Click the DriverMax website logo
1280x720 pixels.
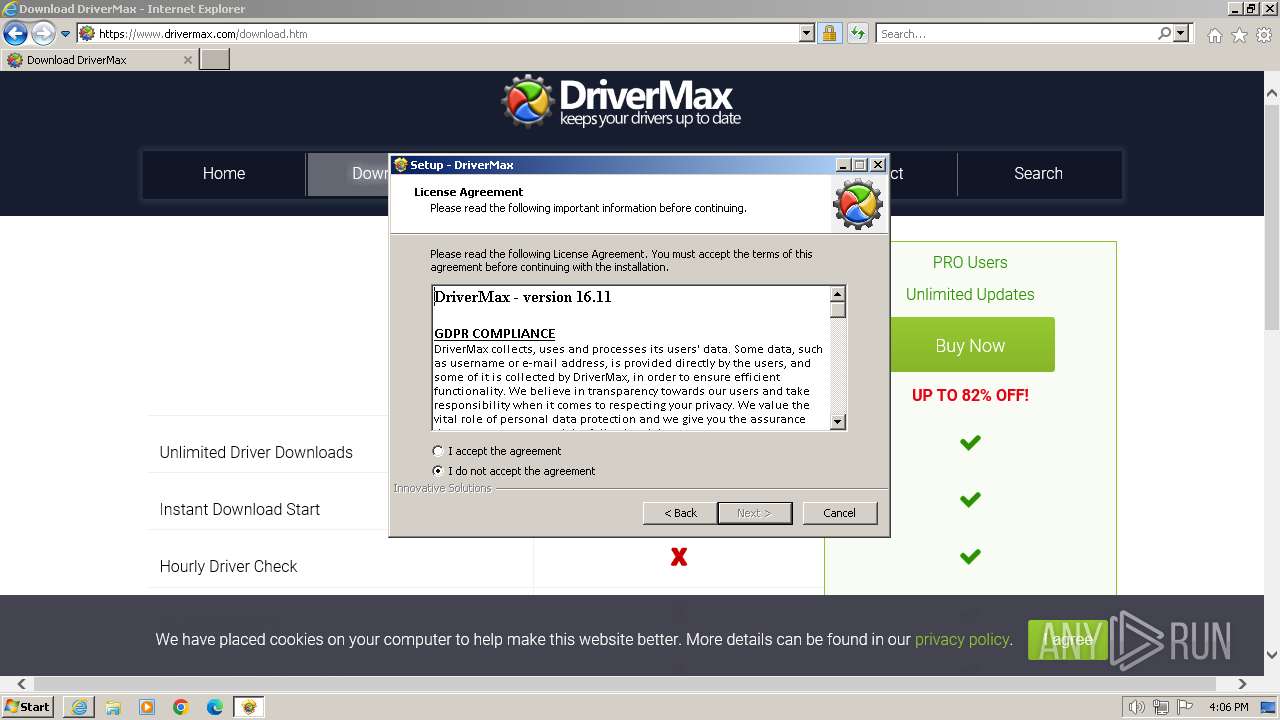point(621,102)
